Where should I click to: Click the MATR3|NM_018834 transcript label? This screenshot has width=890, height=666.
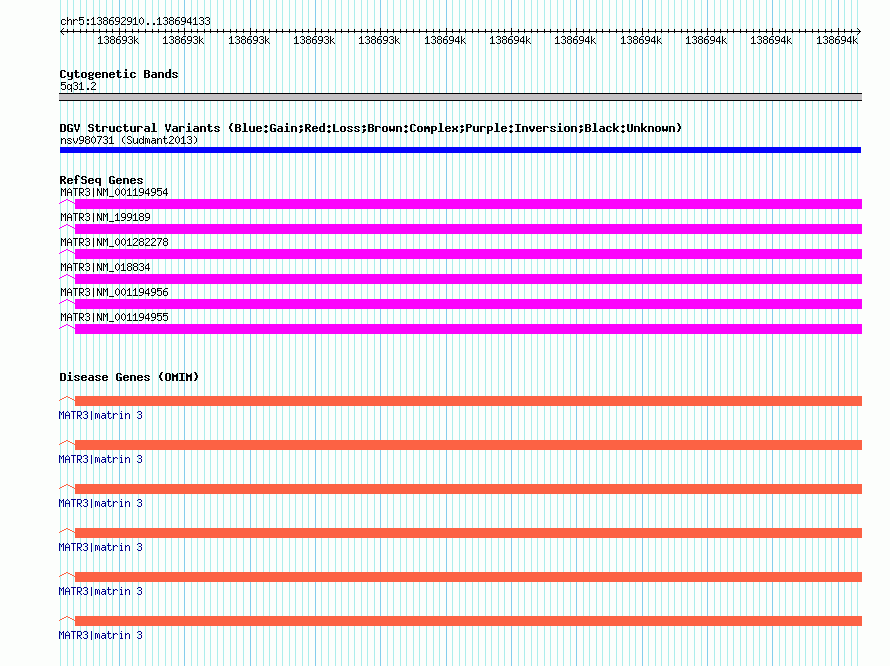pyautogui.click(x=105, y=267)
